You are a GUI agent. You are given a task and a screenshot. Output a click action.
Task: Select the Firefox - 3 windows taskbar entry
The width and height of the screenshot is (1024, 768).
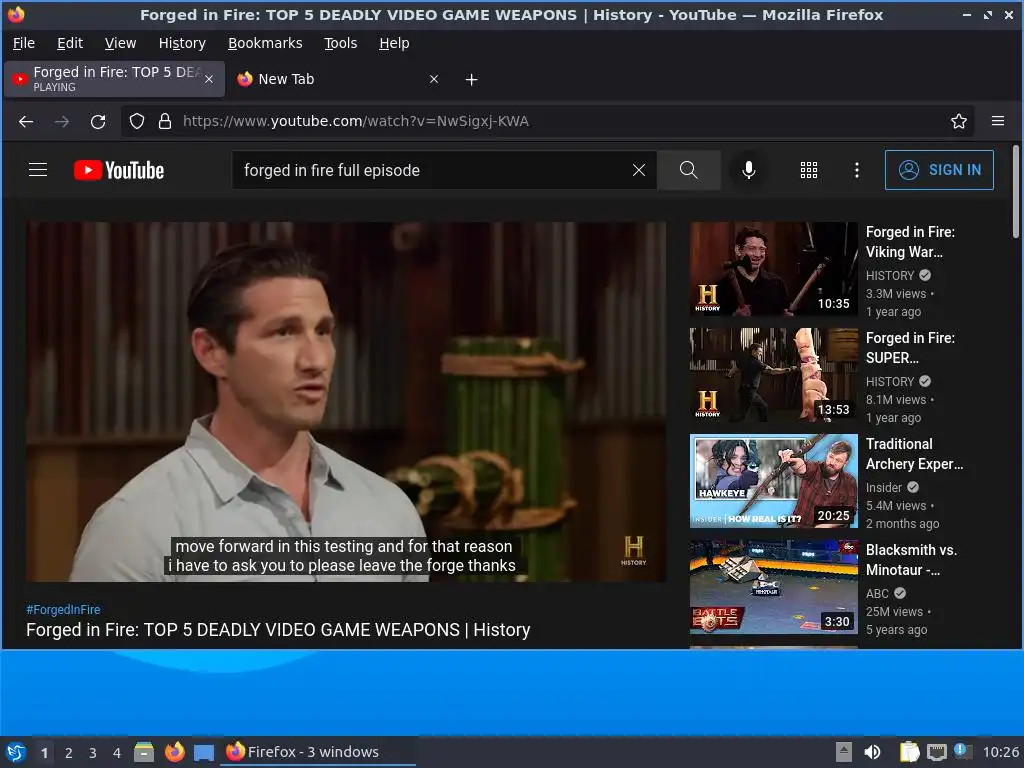(318, 752)
